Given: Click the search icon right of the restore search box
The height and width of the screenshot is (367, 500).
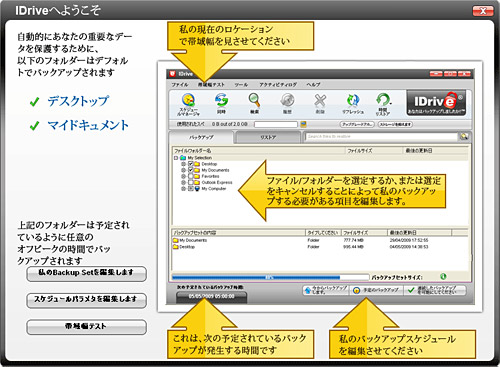Looking at the screenshot, I should [464, 136].
